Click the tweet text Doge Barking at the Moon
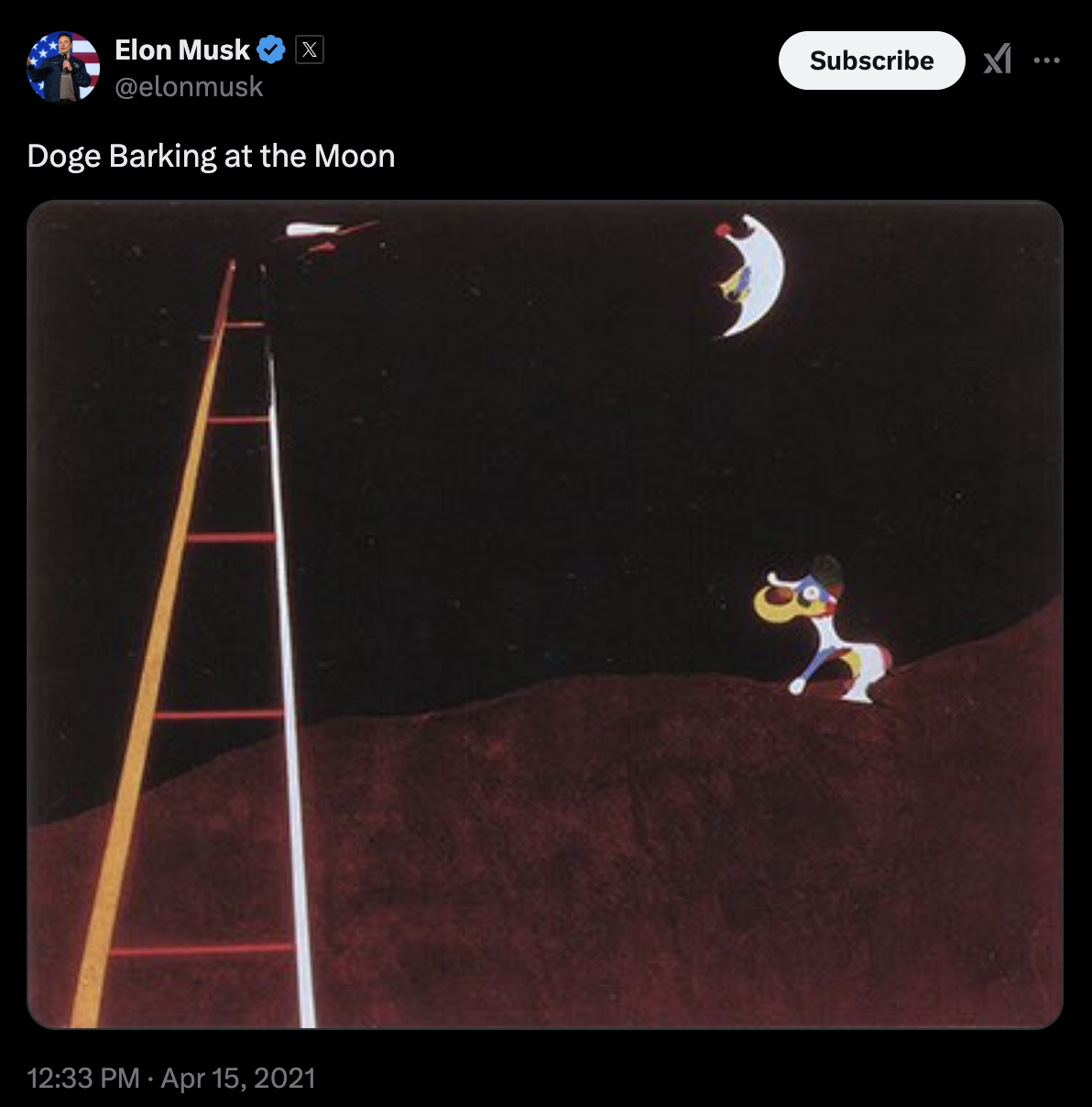 coord(212,156)
